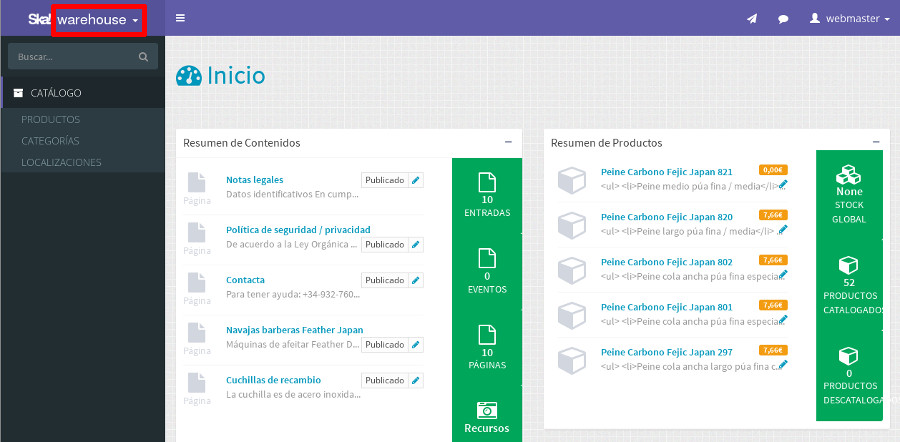
Task: Open Peine Carbono Fejic Japan 821 link
Action: click(666, 172)
